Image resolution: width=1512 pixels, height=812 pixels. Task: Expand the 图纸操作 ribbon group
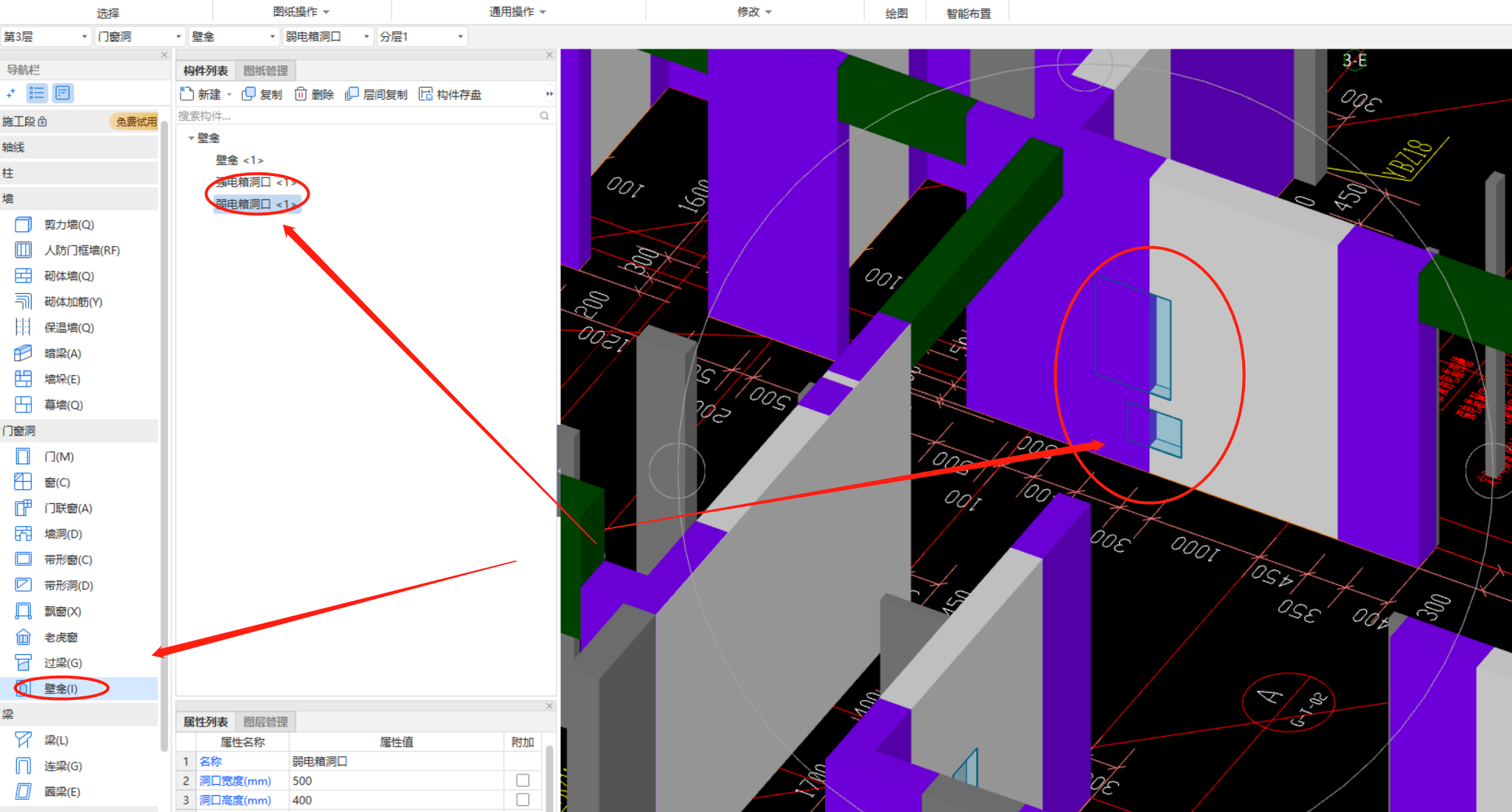[x=302, y=12]
